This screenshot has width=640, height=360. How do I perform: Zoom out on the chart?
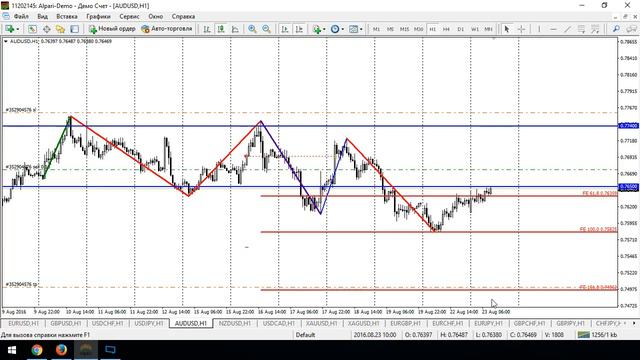(x=267, y=29)
